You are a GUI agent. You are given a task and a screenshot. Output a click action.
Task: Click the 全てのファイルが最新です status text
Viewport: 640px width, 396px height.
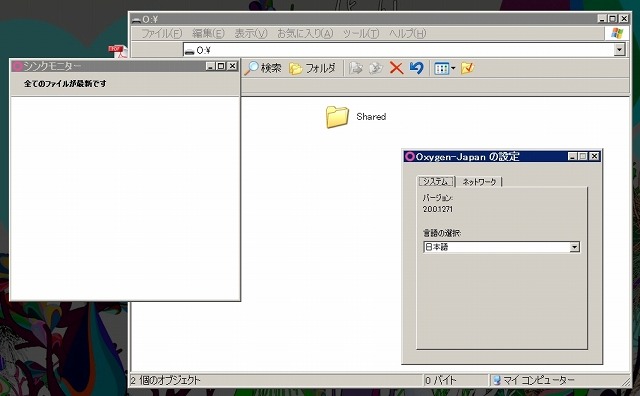[x=65, y=84]
